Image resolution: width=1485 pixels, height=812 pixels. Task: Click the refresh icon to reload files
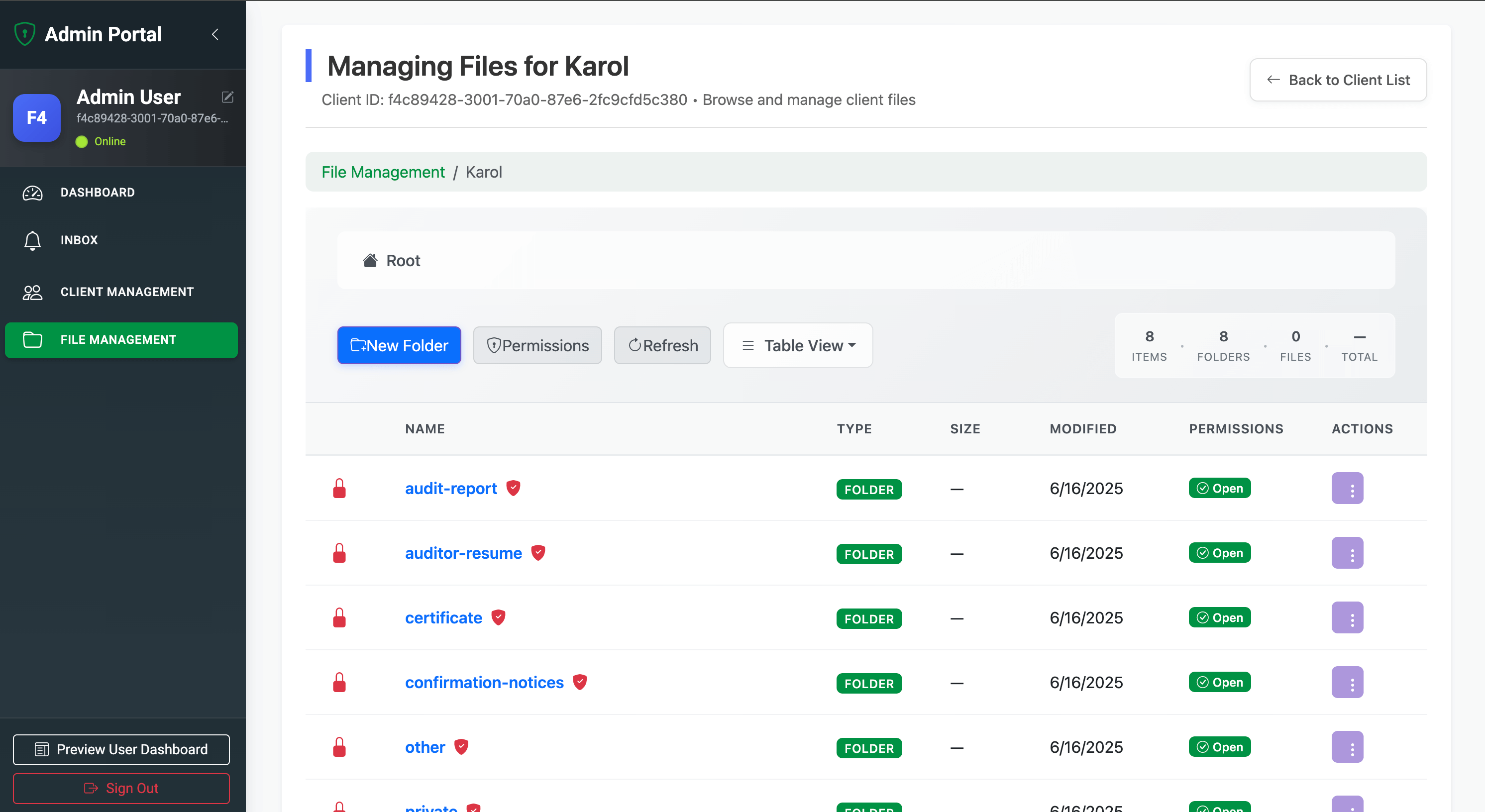click(635, 345)
